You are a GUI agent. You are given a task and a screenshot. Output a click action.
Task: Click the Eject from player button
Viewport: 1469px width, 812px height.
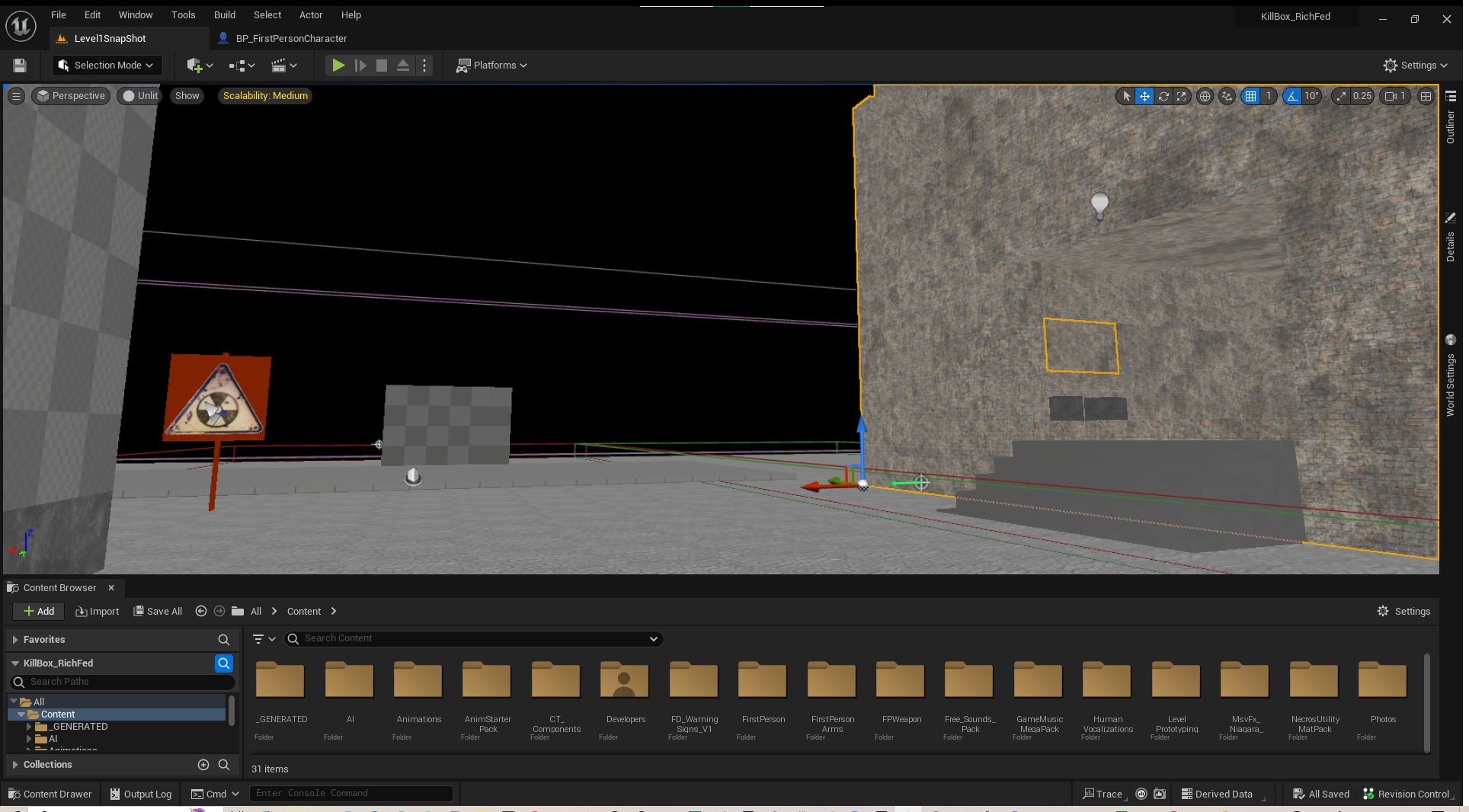click(x=403, y=66)
